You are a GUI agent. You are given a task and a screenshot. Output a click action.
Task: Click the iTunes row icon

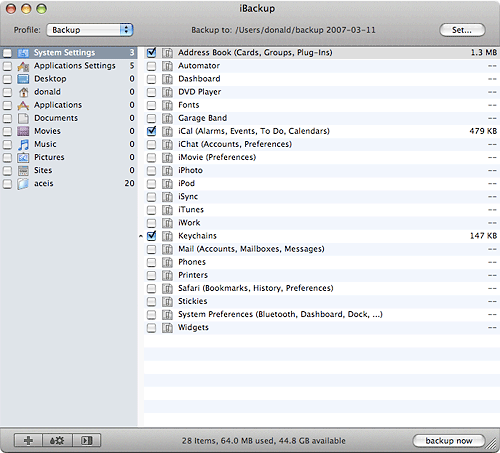point(167,210)
